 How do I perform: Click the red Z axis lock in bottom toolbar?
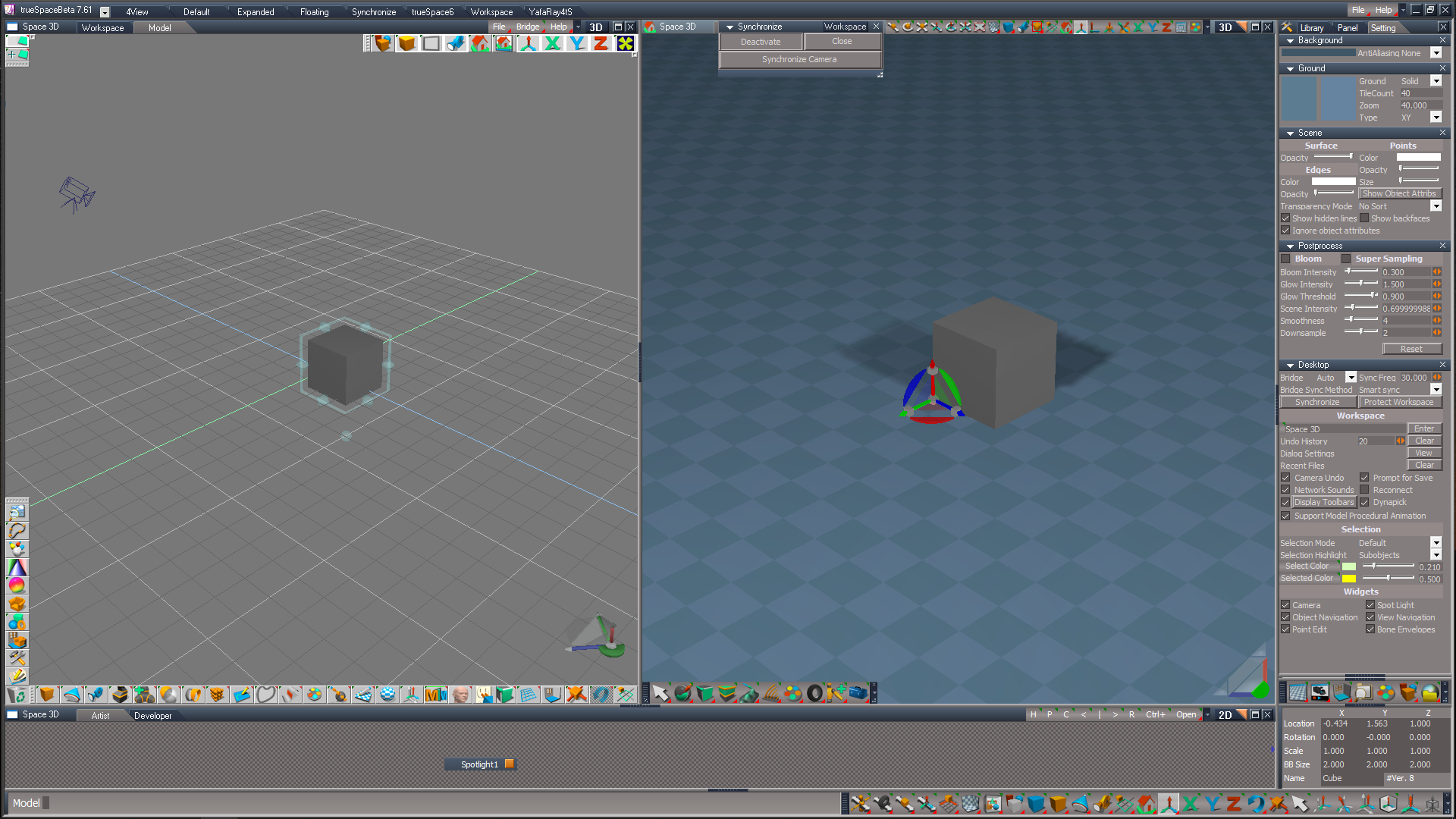coord(1235,804)
